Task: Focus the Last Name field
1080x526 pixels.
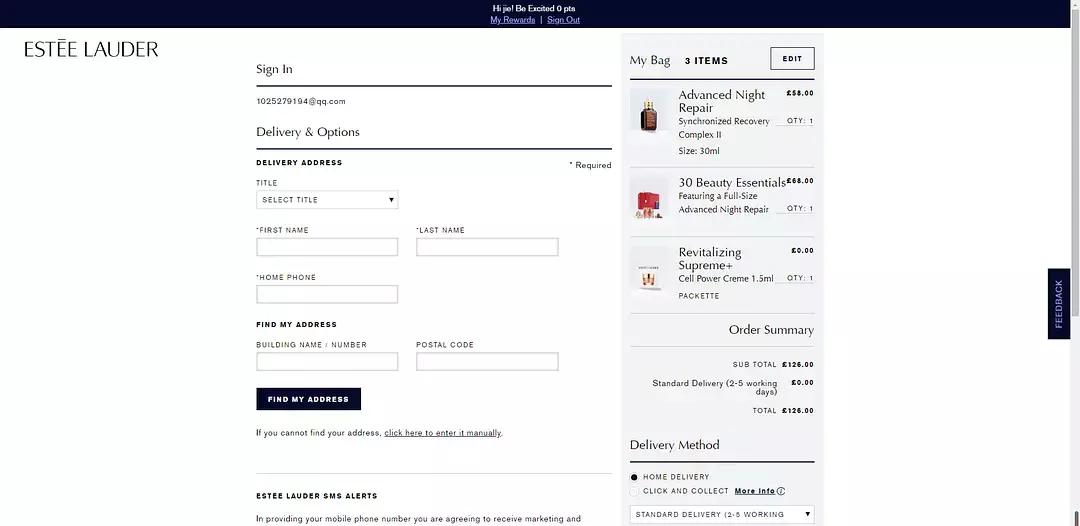Action: [487, 247]
